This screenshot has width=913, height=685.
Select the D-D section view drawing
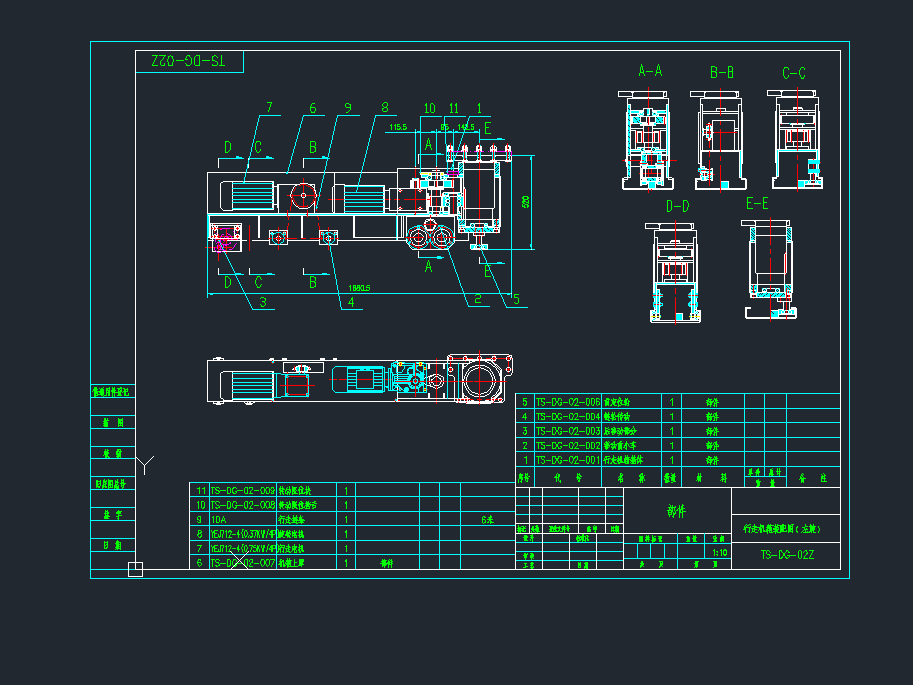pos(677,270)
